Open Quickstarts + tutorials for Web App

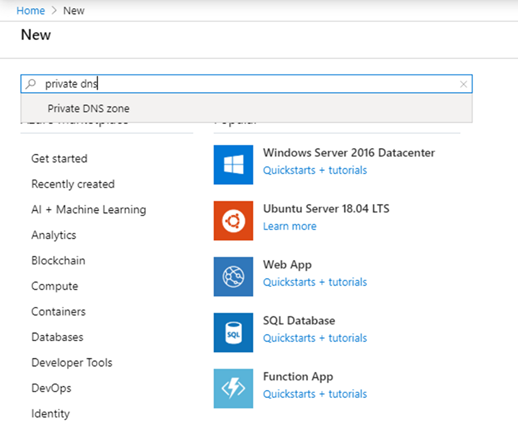pyautogui.click(x=315, y=282)
